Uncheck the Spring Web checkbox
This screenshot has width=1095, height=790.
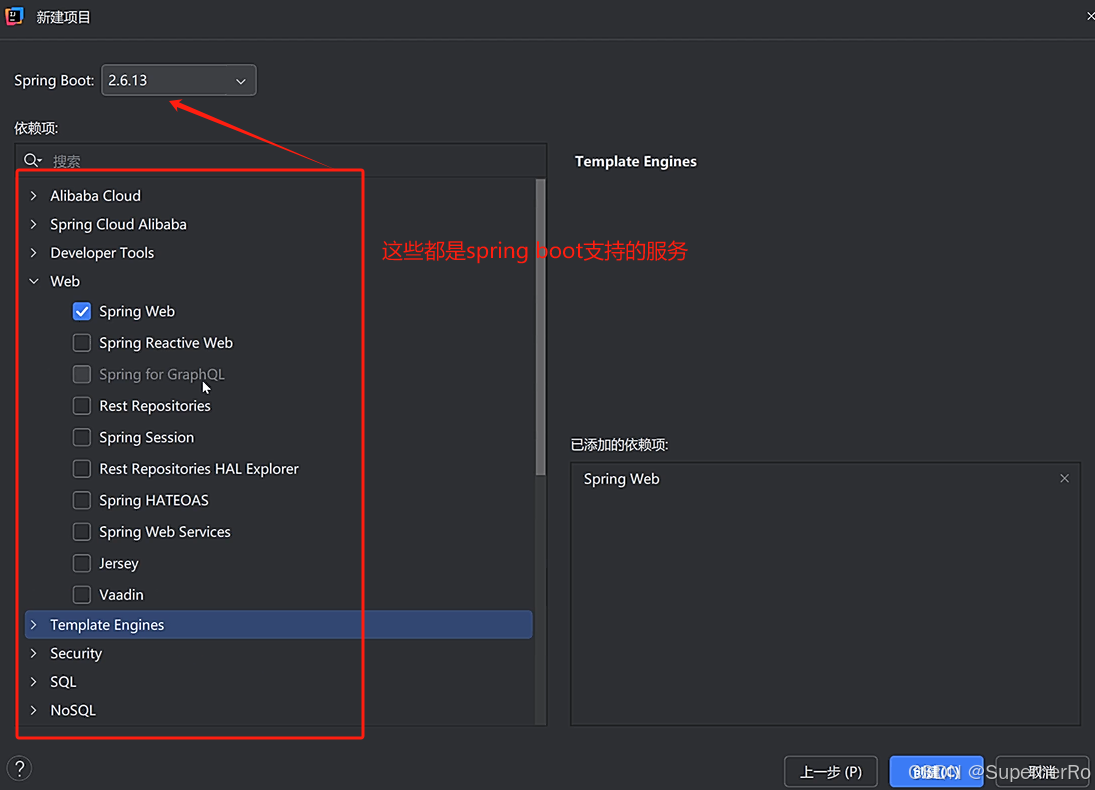tap(82, 312)
